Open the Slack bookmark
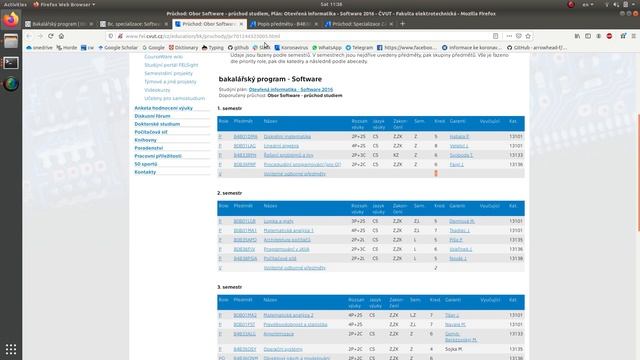This screenshot has height=360, width=640. pyautogui.click(x=261, y=47)
